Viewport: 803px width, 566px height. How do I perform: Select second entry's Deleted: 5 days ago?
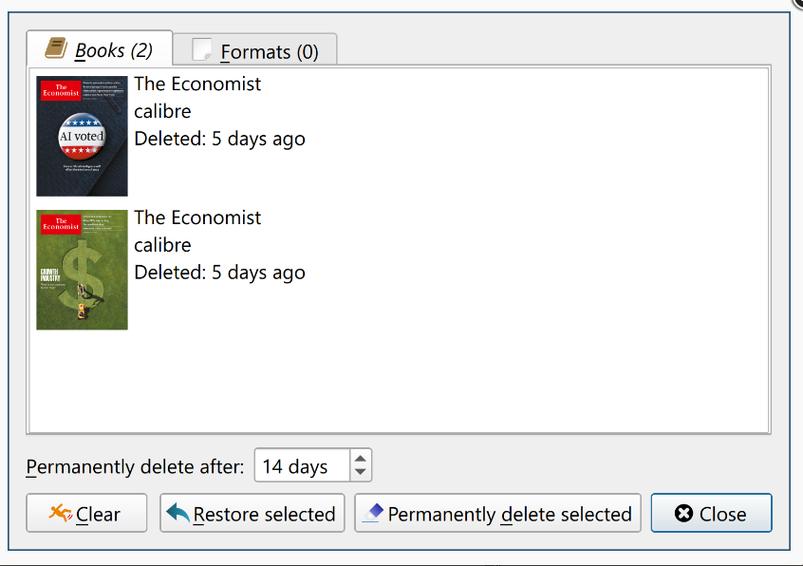click(220, 273)
